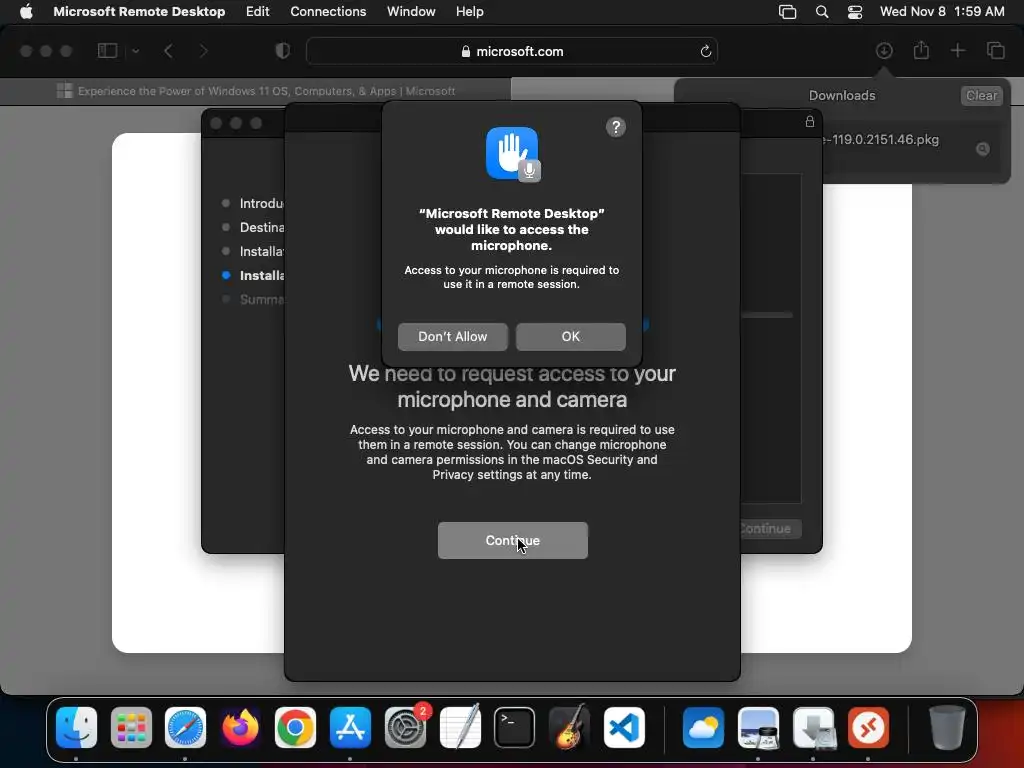Image resolution: width=1024 pixels, height=768 pixels.
Task: Select the Windows 11 Microsoft tab
Action: point(255,91)
